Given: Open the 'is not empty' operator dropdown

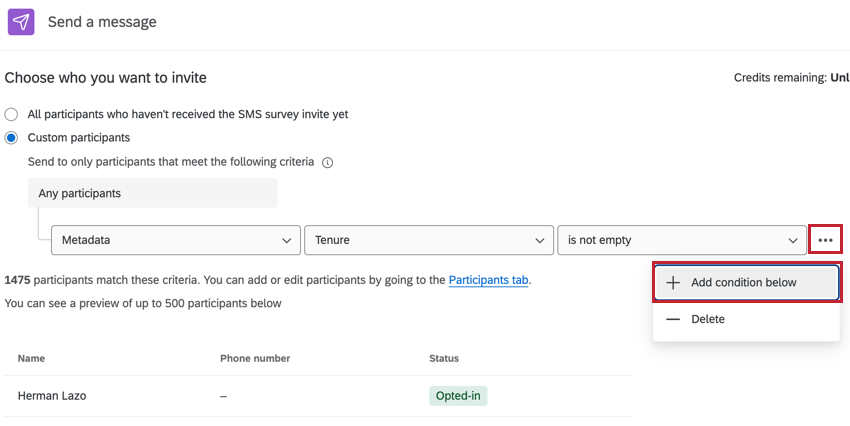Looking at the screenshot, I should 681,240.
